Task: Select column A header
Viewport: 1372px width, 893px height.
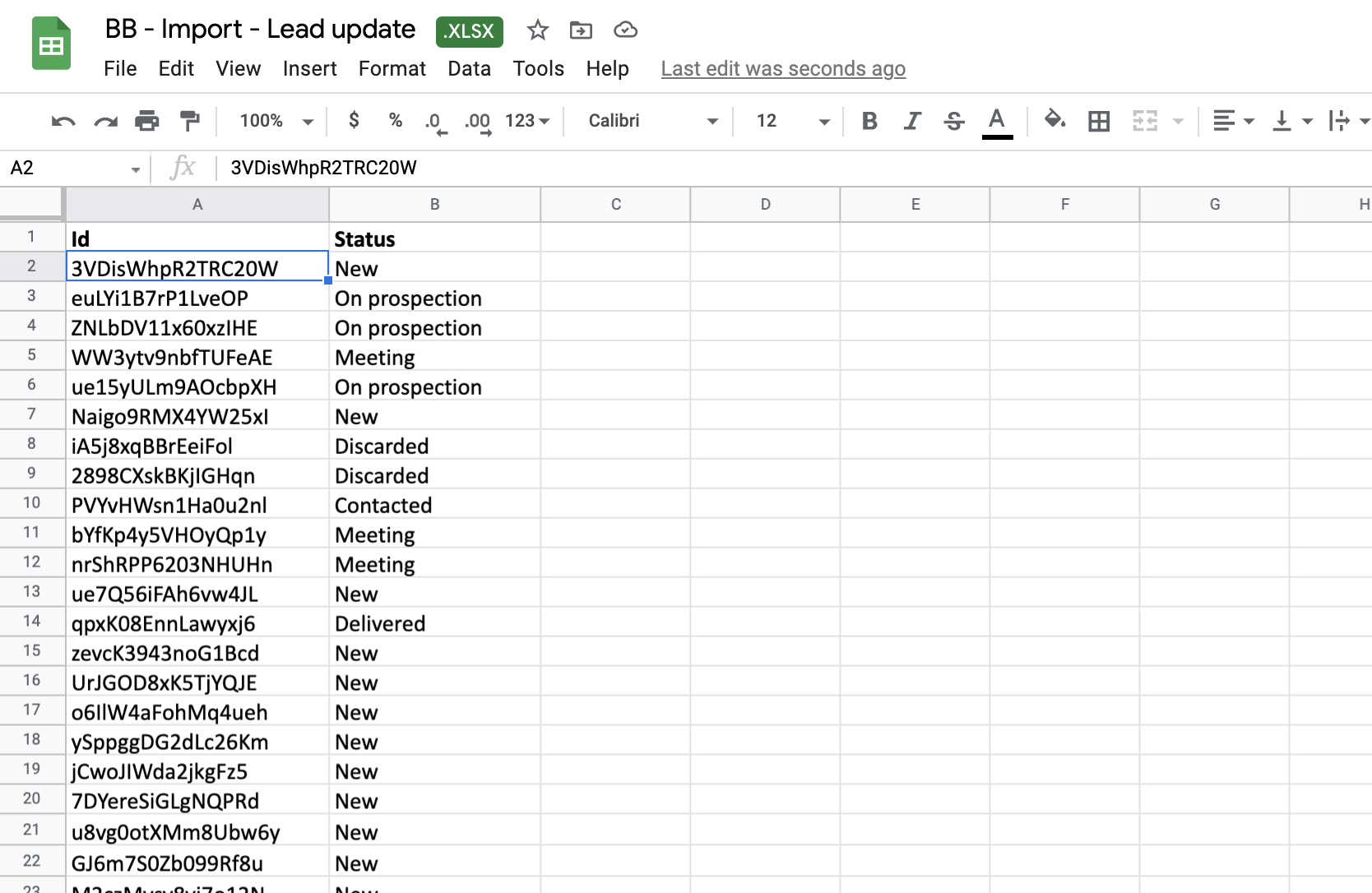Action: coord(197,205)
